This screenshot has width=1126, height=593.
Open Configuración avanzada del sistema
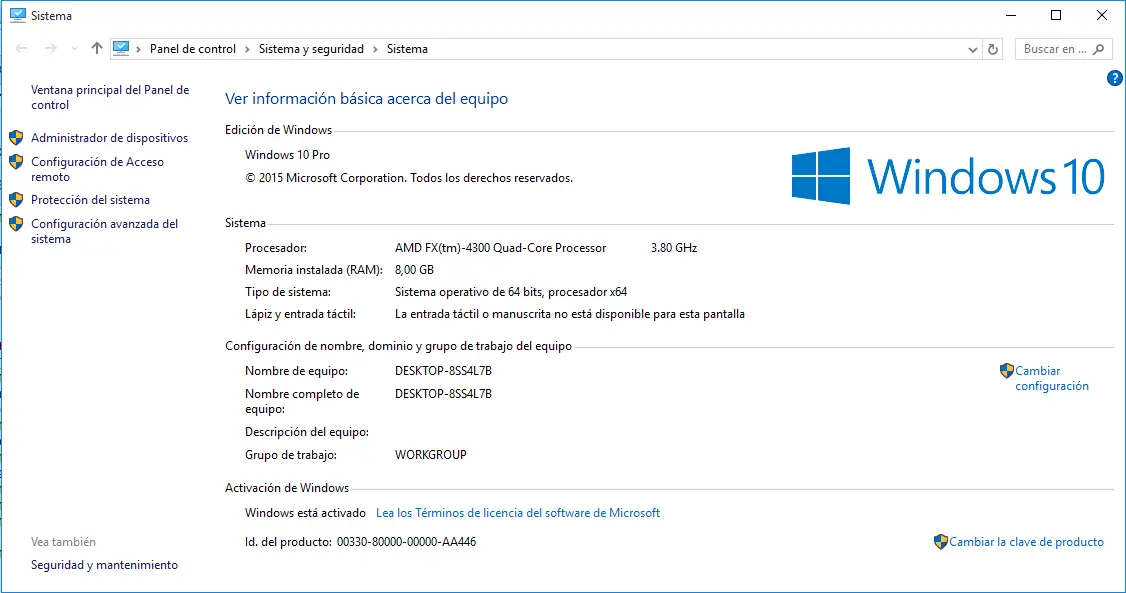(x=104, y=231)
